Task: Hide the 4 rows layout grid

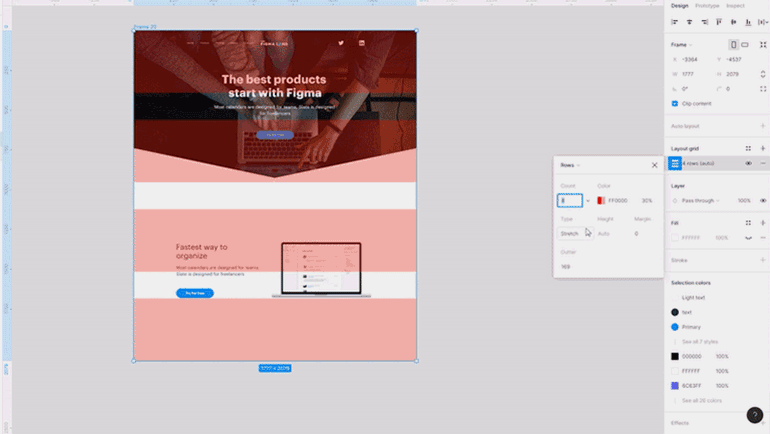Action: click(x=748, y=163)
